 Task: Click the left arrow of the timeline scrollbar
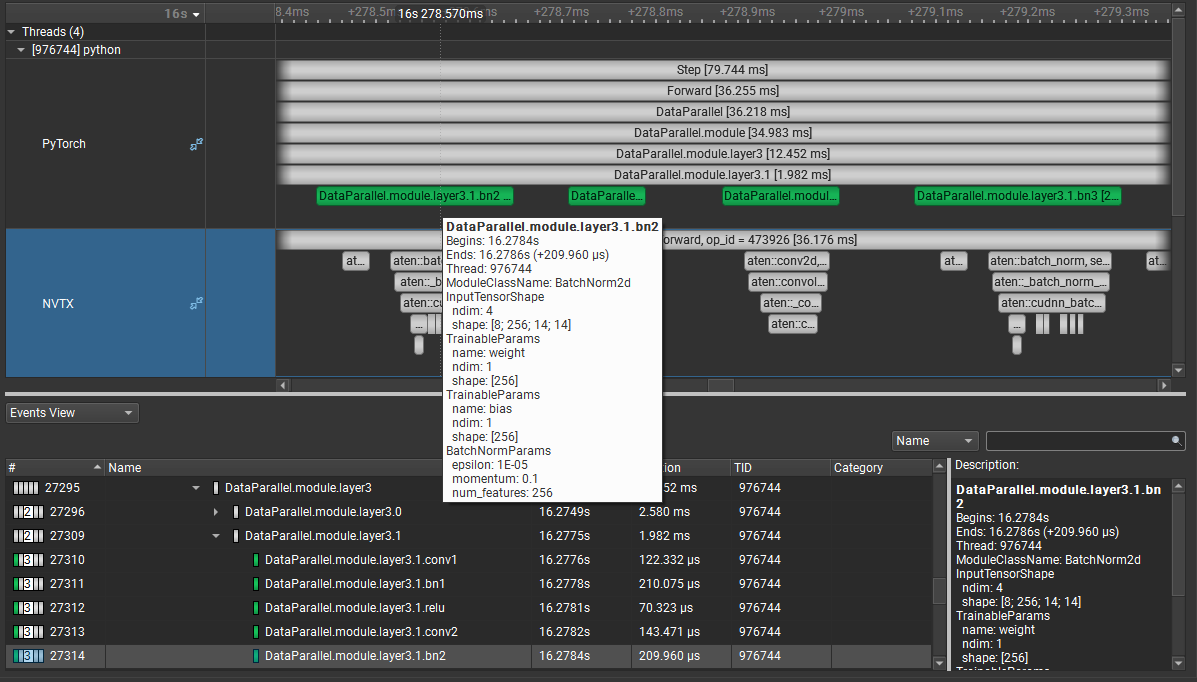(283, 384)
